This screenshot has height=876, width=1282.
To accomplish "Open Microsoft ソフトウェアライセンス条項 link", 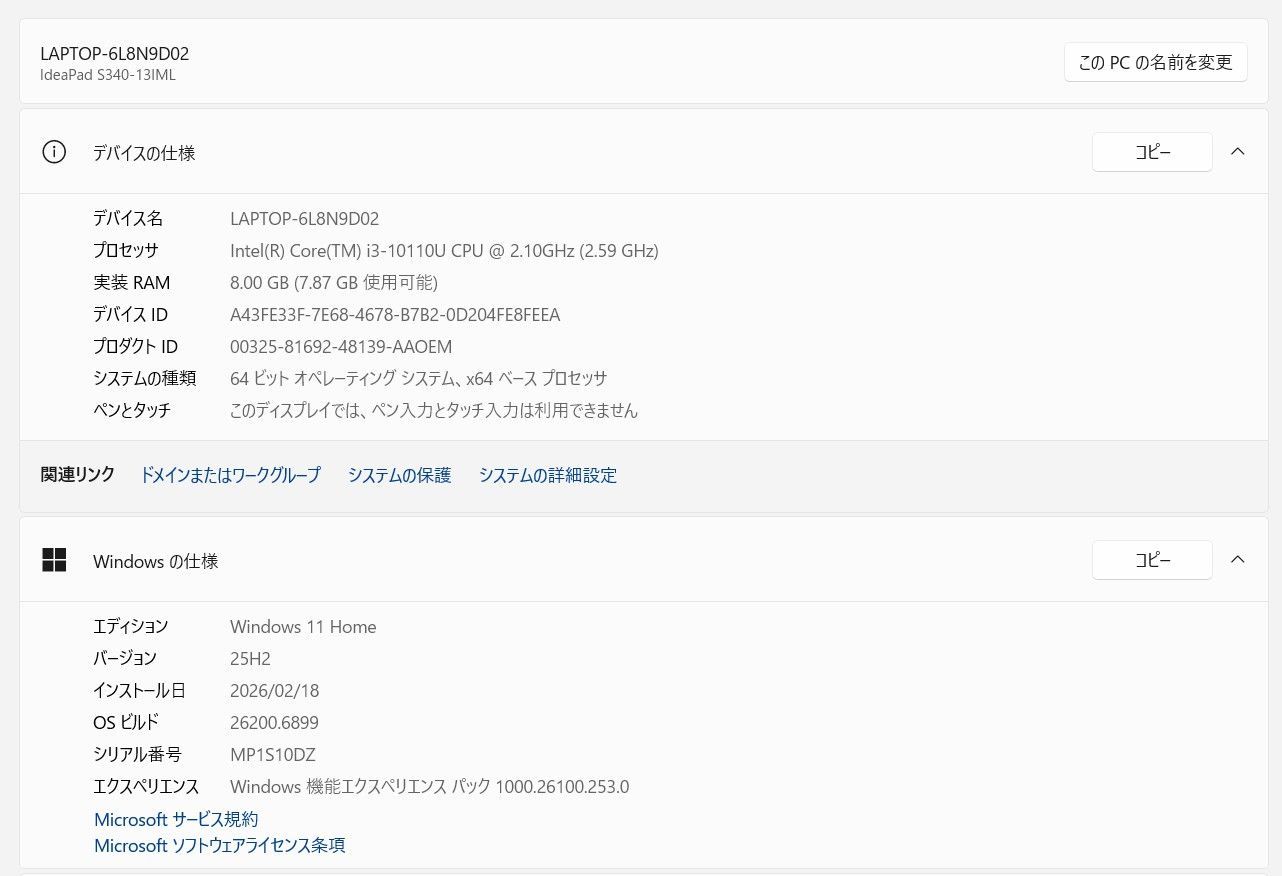I will point(220,845).
